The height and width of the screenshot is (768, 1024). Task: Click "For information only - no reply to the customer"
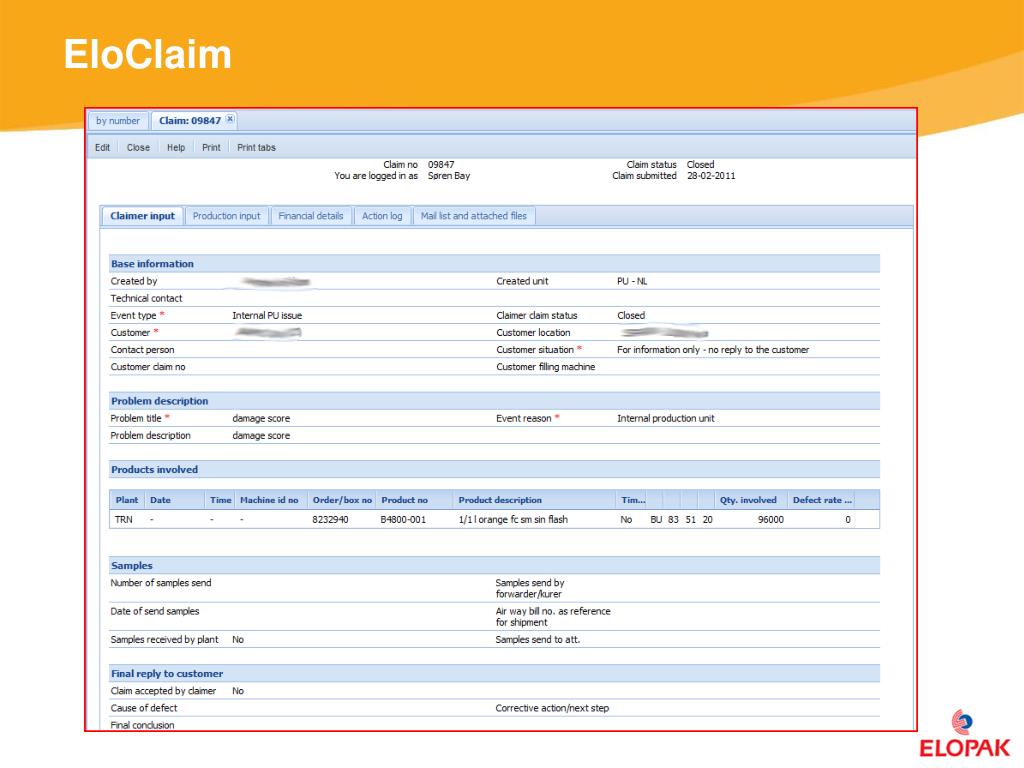(713, 350)
